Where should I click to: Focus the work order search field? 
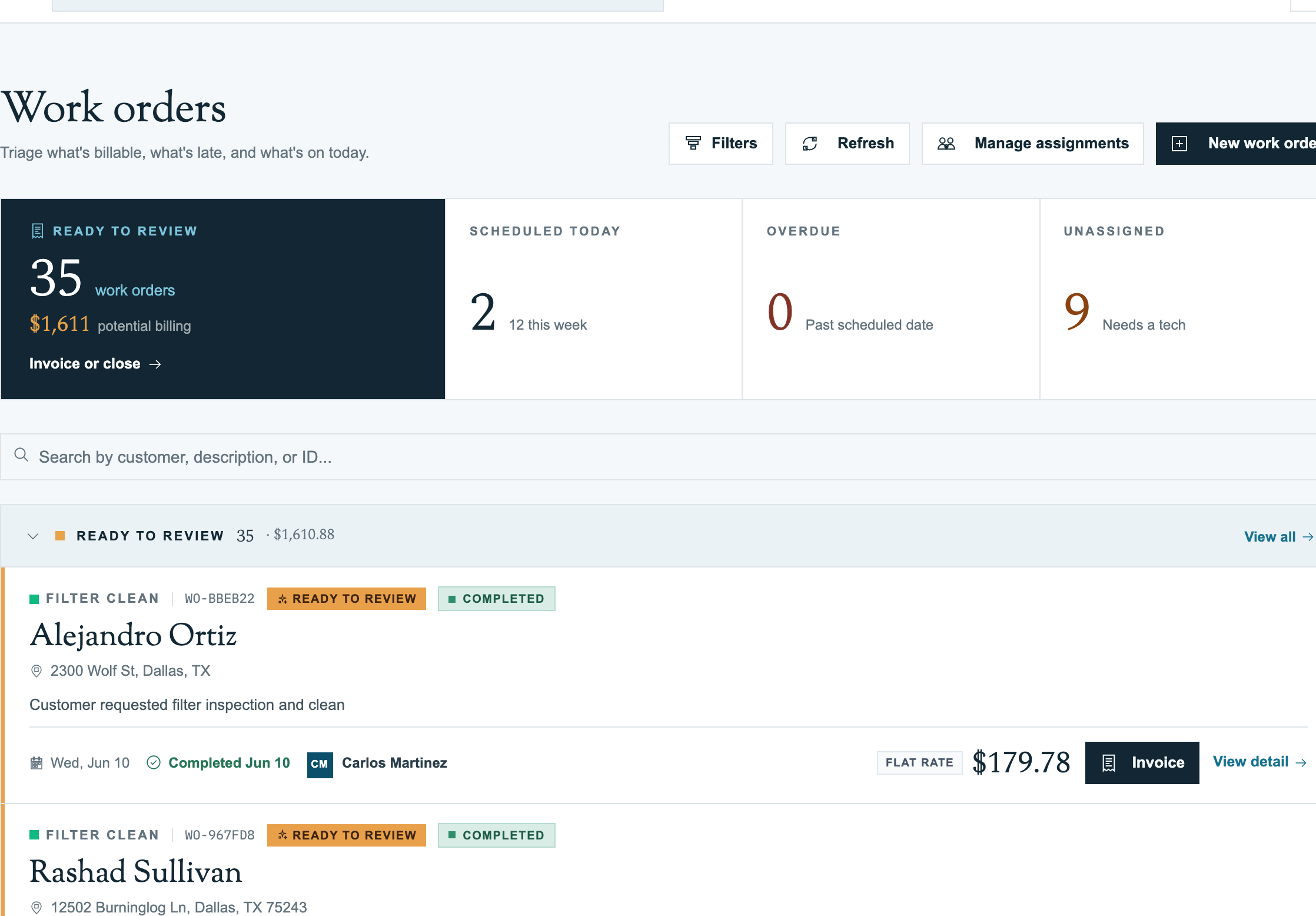click(658, 457)
